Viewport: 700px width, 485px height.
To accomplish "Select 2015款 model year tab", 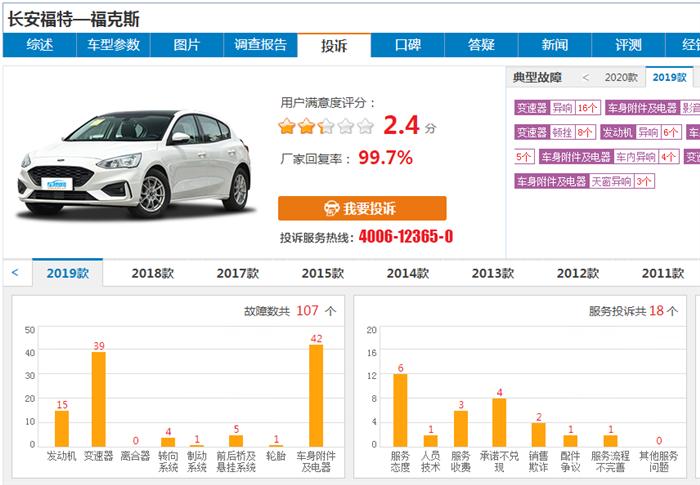I will tap(323, 273).
